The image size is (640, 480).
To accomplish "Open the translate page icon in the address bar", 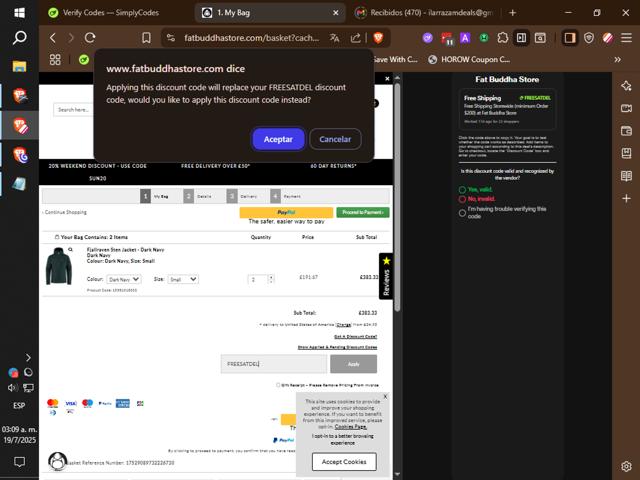I will click(x=335, y=38).
